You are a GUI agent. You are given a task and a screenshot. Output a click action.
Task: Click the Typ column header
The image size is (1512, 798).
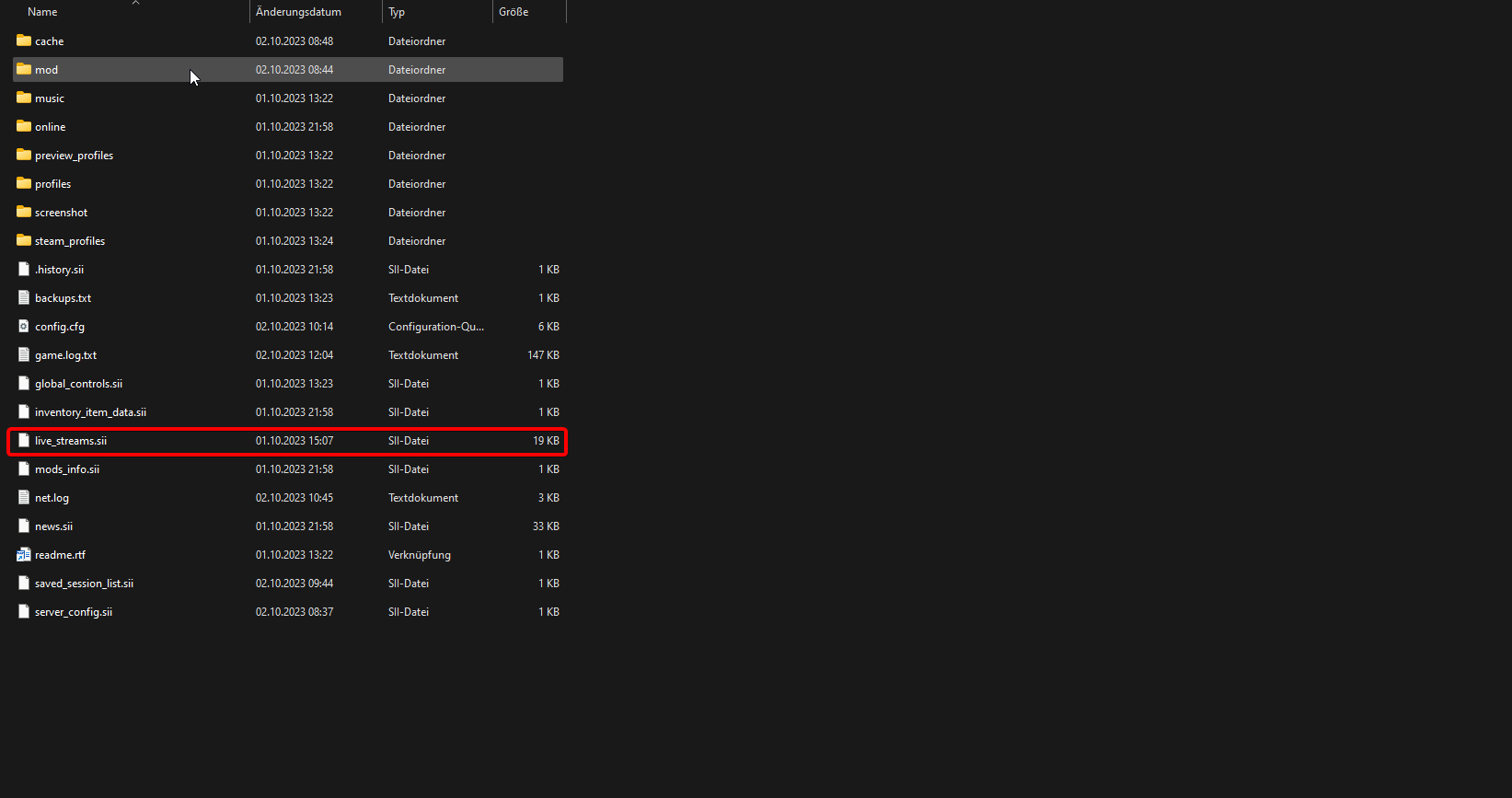point(397,12)
